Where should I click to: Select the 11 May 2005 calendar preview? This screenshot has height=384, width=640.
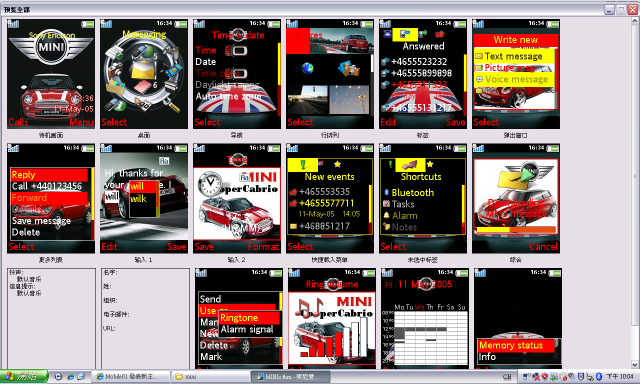point(425,318)
